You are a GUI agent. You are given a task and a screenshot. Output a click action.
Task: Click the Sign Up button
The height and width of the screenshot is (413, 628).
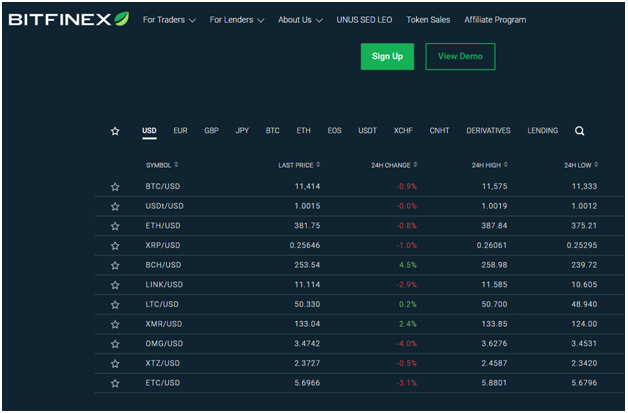[387, 56]
